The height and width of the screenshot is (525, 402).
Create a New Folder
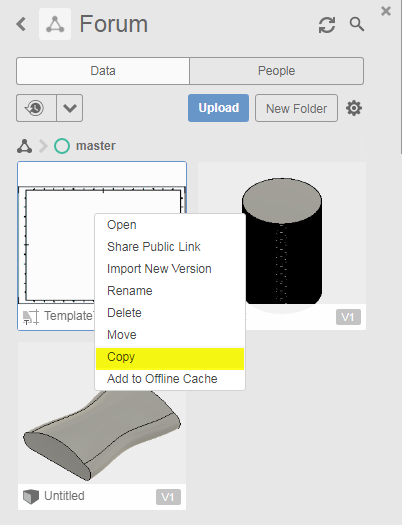296,108
